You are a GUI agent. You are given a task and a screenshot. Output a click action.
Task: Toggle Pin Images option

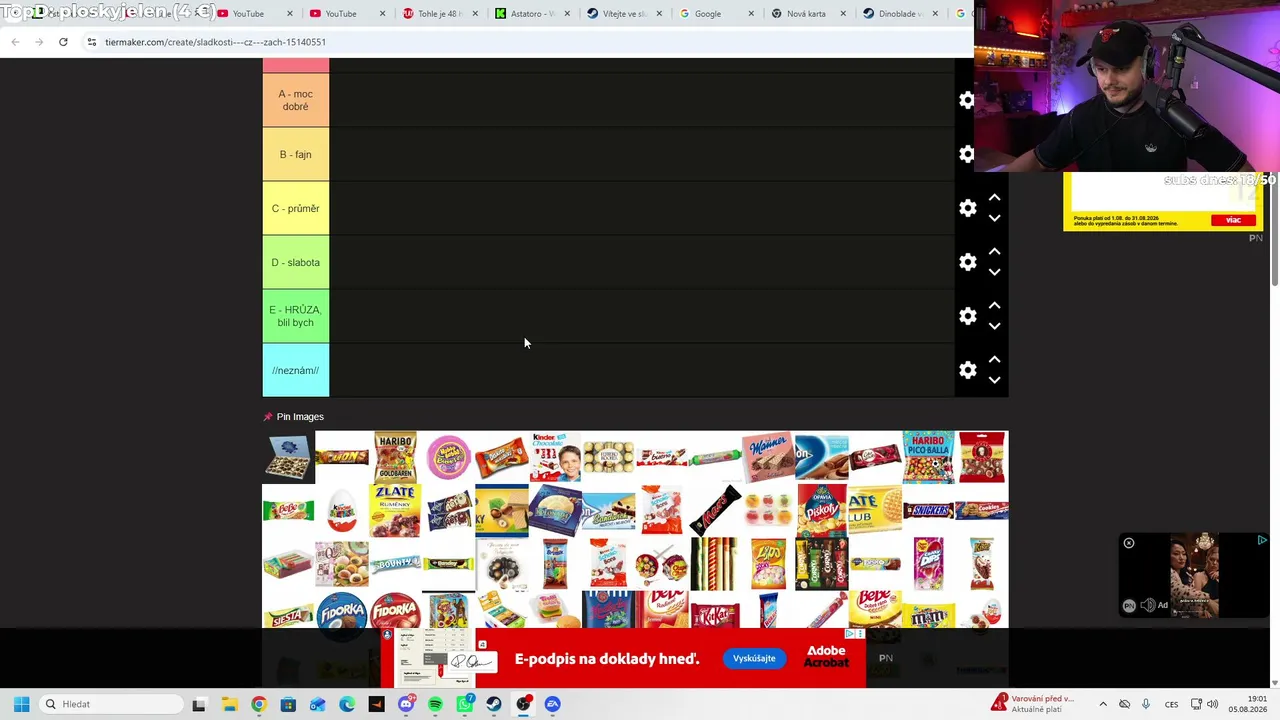294,417
